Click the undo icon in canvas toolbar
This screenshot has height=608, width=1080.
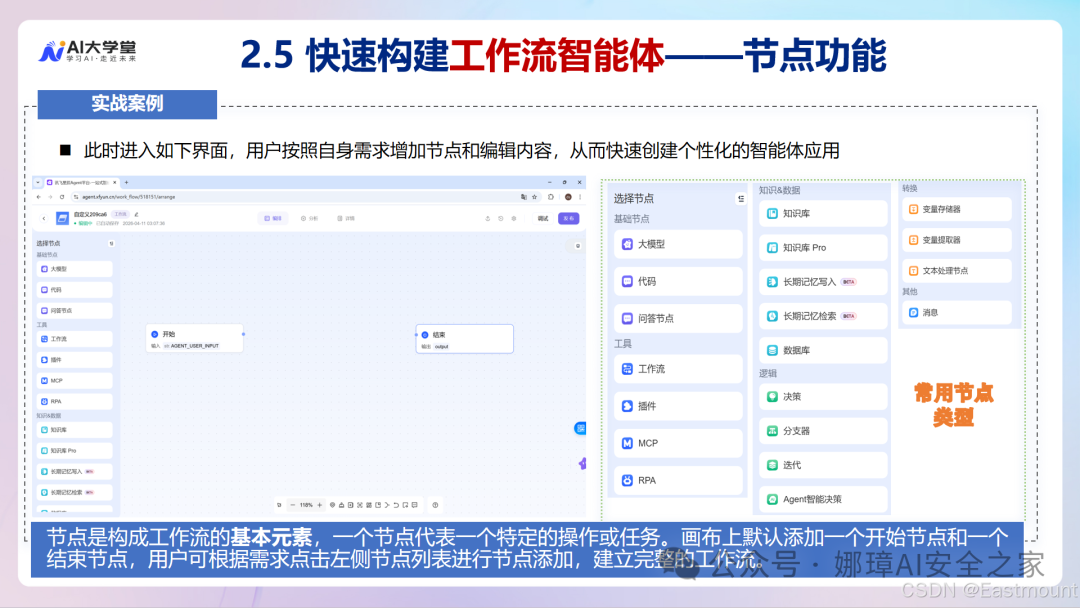coord(396,505)
